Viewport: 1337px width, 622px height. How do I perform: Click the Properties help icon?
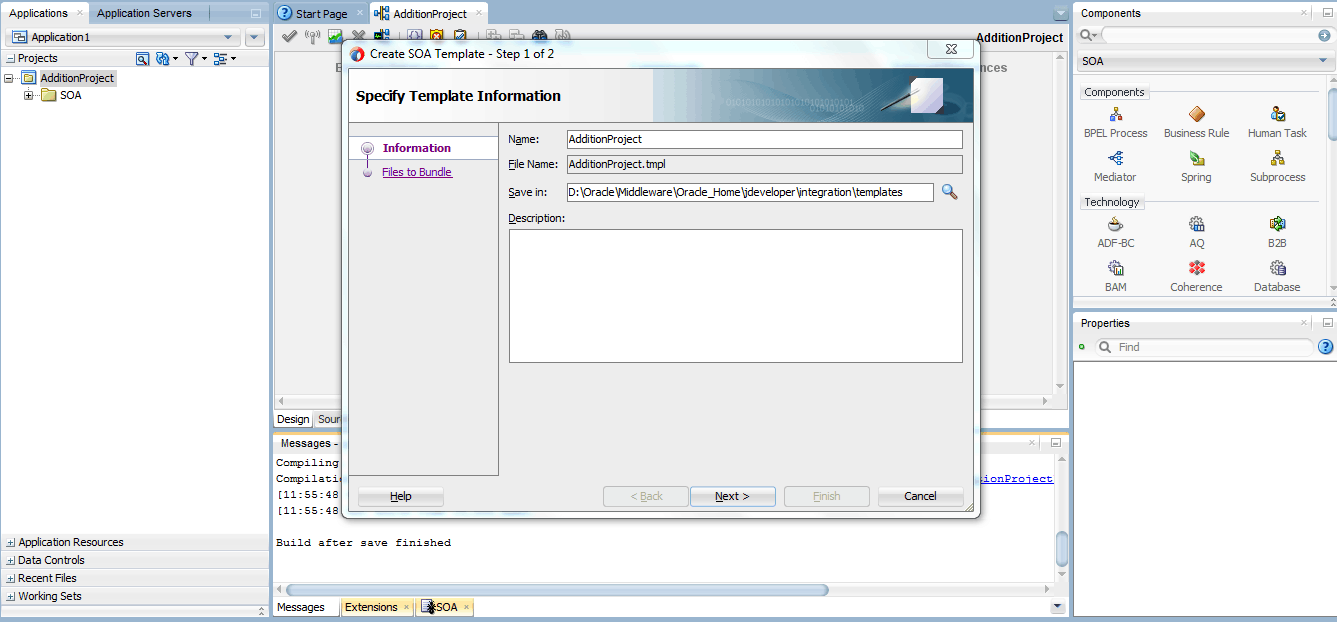(1326, 347)
